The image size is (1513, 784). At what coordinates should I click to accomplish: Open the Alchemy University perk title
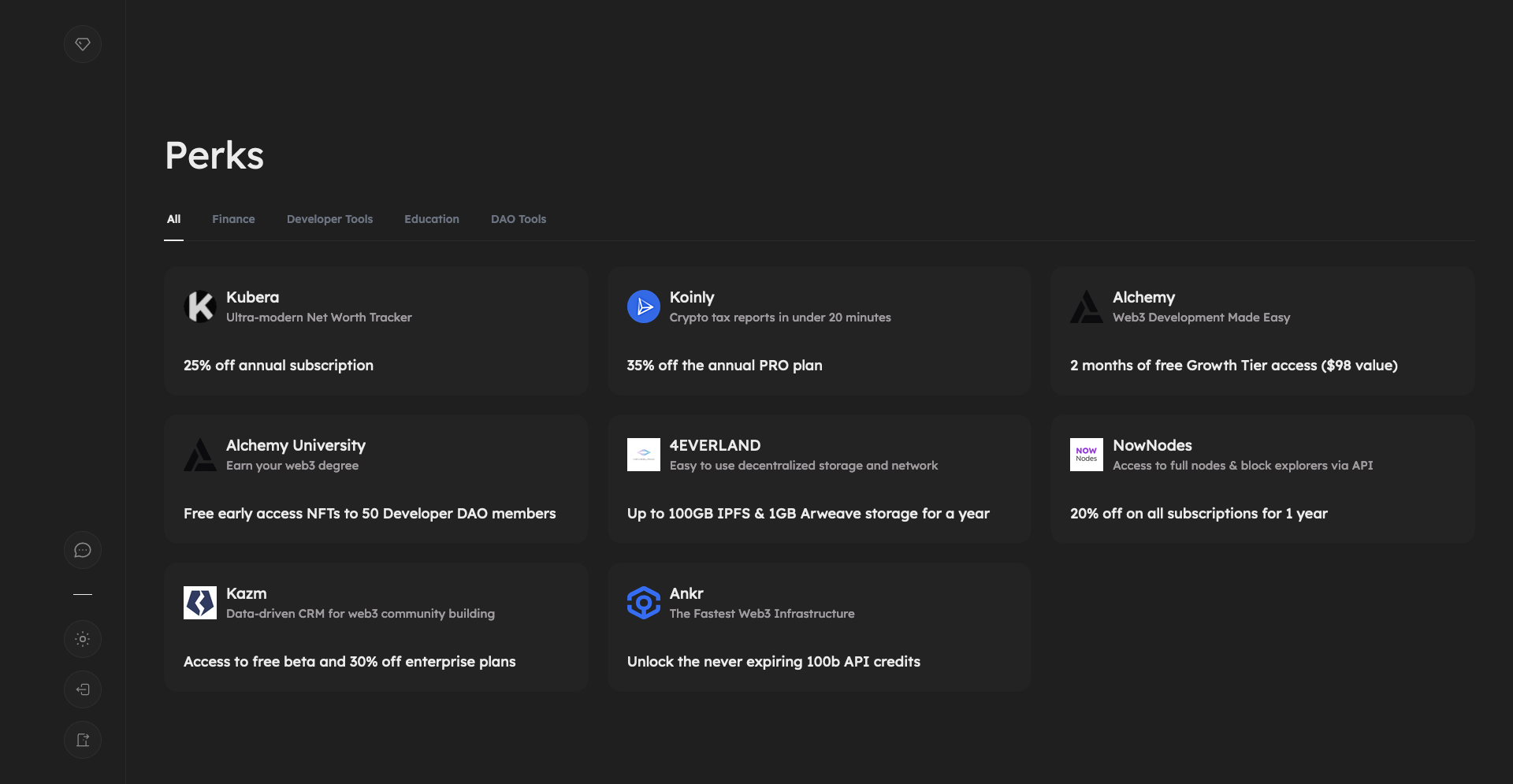coord(296,445)
